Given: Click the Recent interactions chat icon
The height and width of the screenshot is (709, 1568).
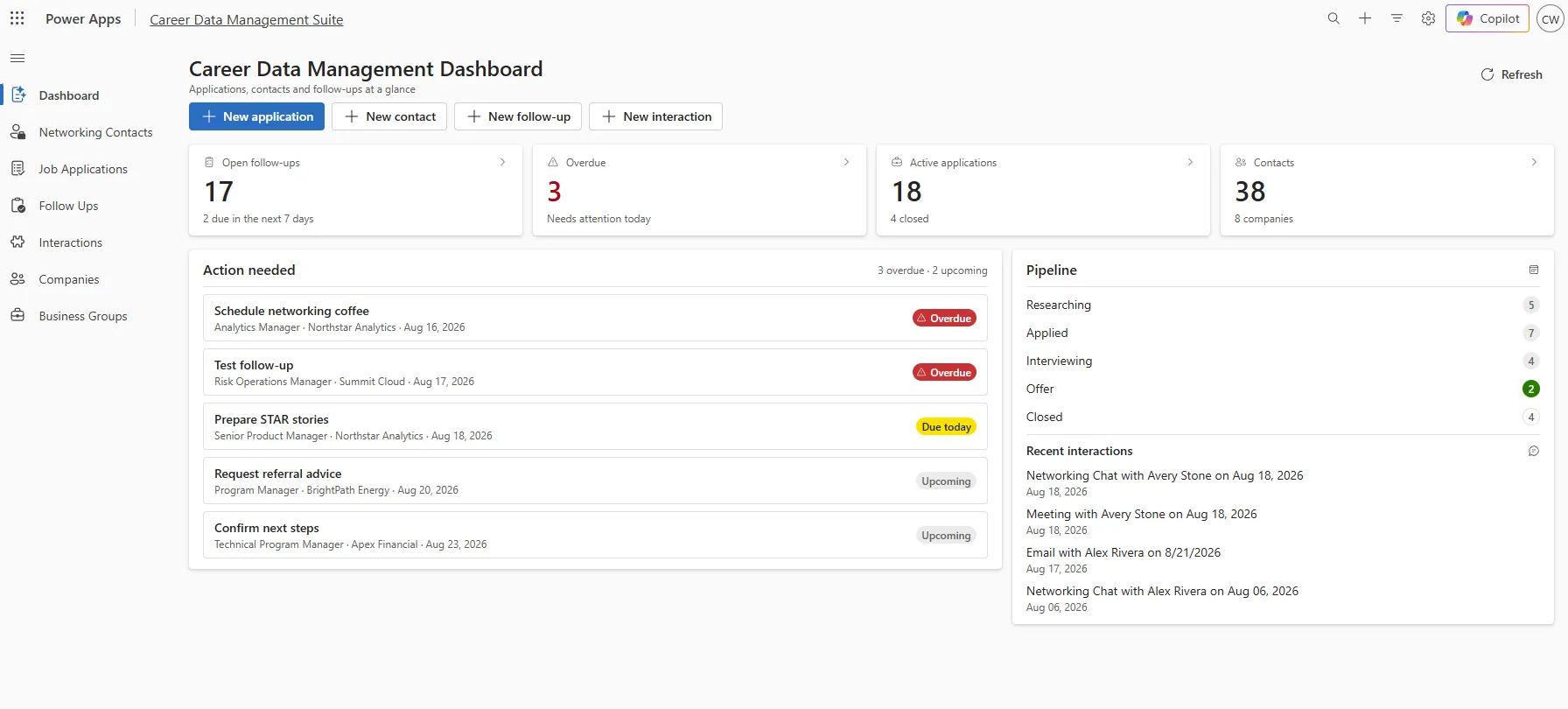Looking at the screenshot, I should (1533, 451).
